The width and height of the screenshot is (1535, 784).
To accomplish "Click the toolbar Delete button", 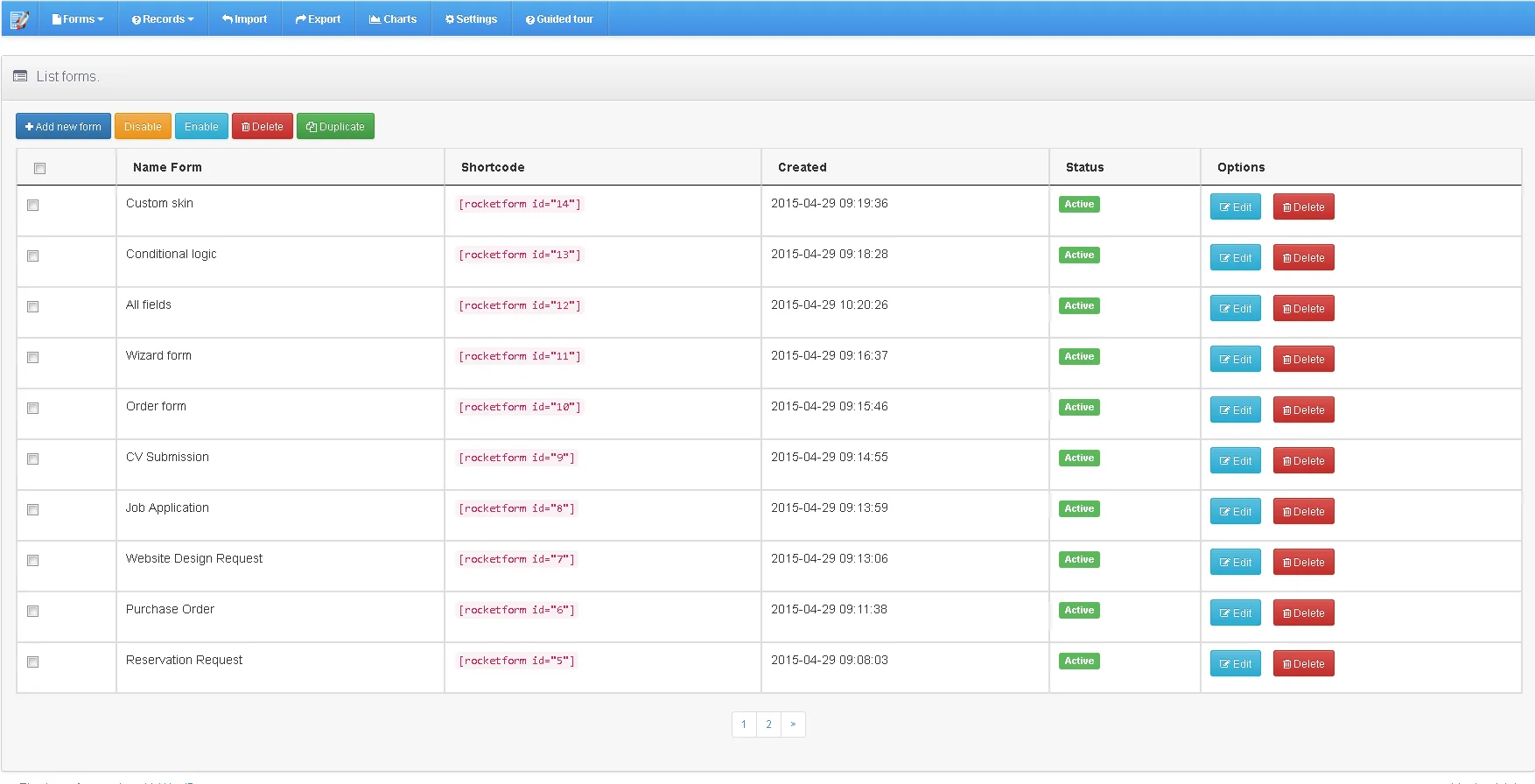I will click(263, 126).
